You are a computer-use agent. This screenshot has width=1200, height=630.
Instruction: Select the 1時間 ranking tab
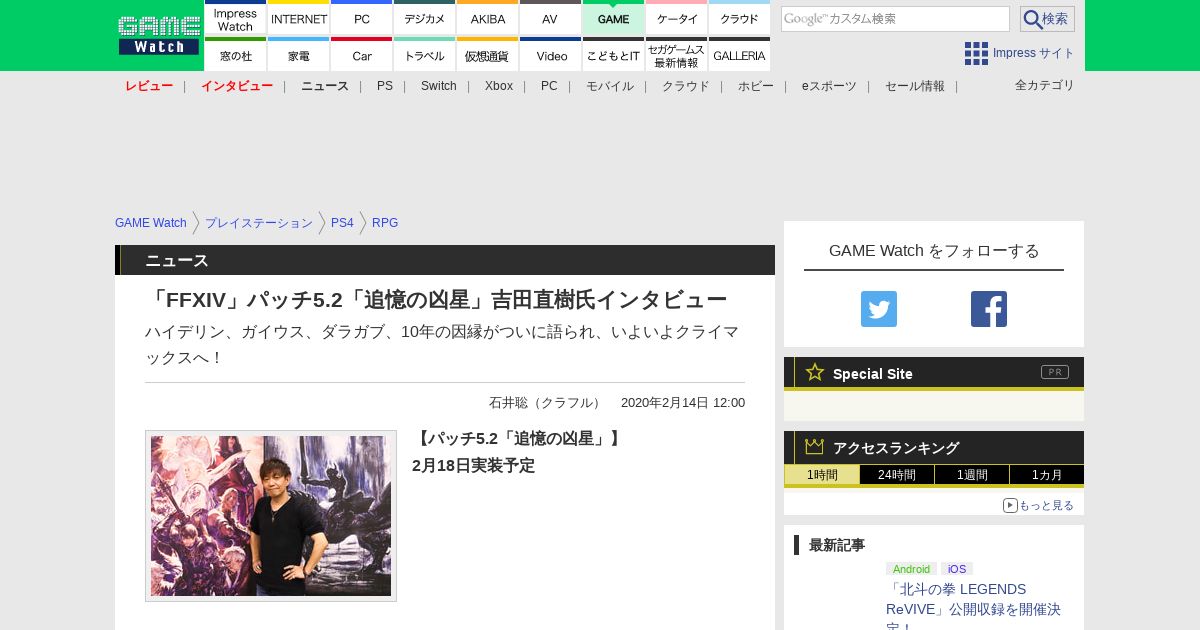[822, 475]
